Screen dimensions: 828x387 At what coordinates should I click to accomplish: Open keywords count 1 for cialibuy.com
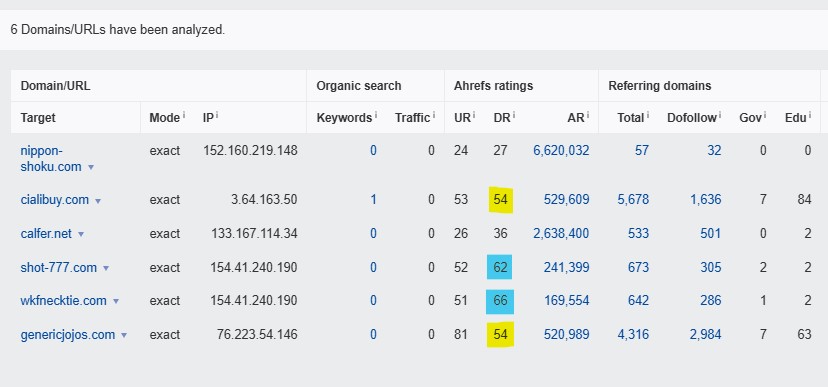coord(373,200)
